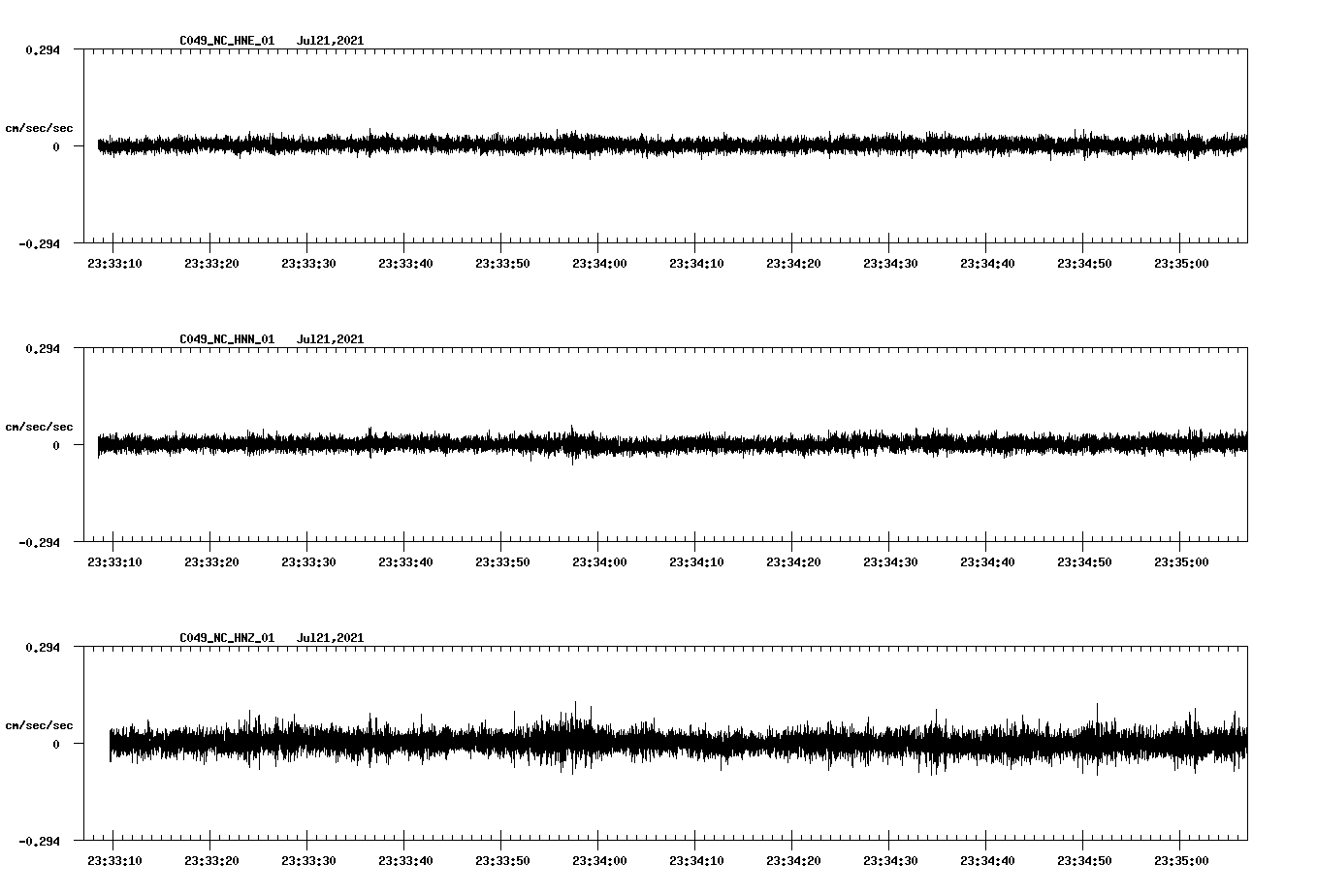
Task: Click time label 23:34:20 under HNZ plot
Action: click(x=793, y=860)
